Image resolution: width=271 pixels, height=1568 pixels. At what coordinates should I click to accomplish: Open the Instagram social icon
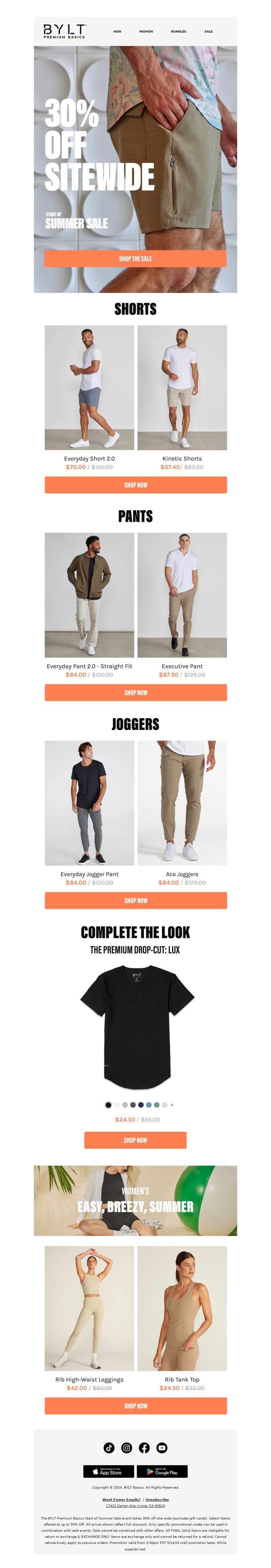pyautogui.click(x=127, y=1448)
